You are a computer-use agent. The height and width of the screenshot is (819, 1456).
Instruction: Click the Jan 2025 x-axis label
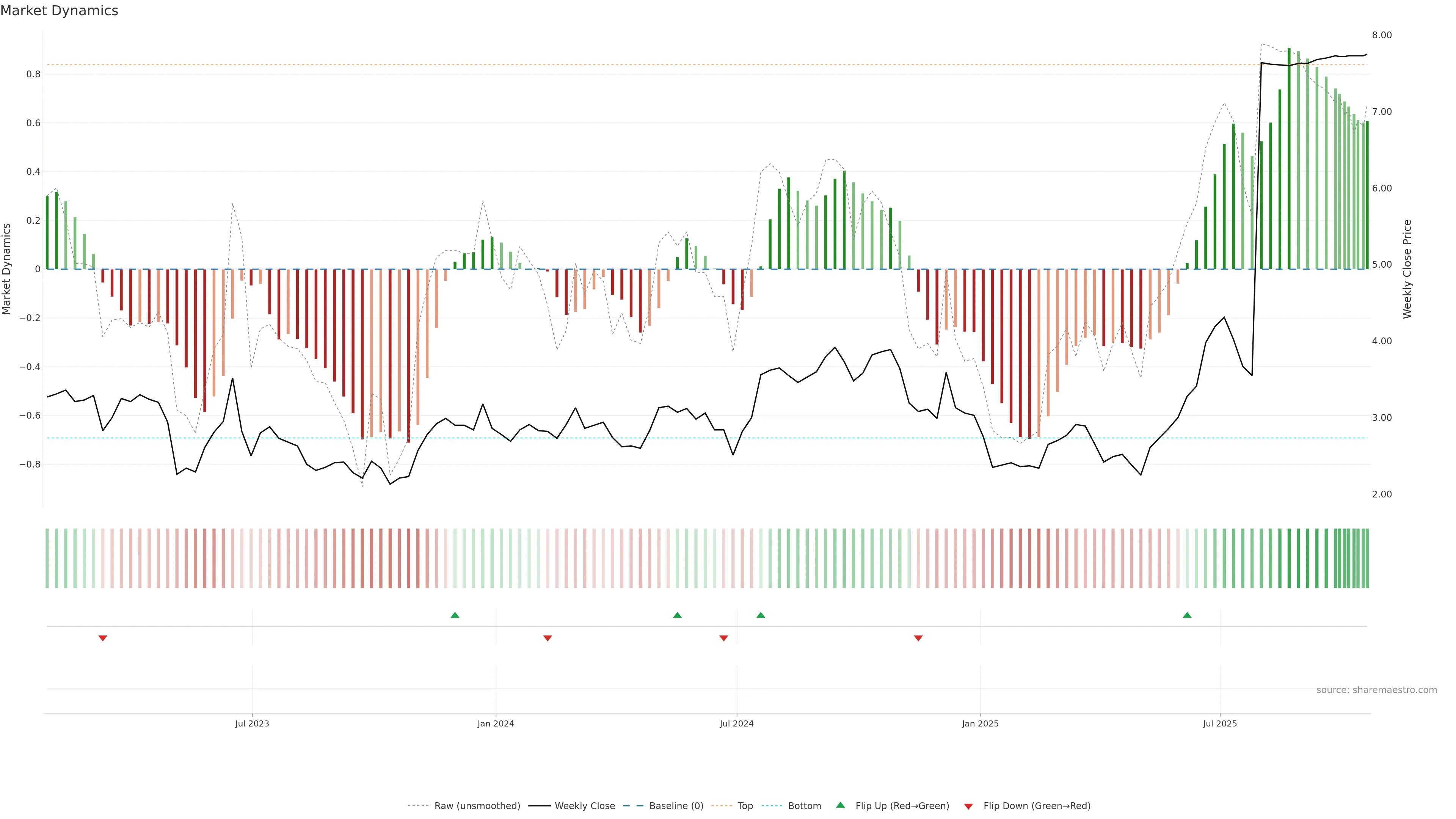point(980,723)
